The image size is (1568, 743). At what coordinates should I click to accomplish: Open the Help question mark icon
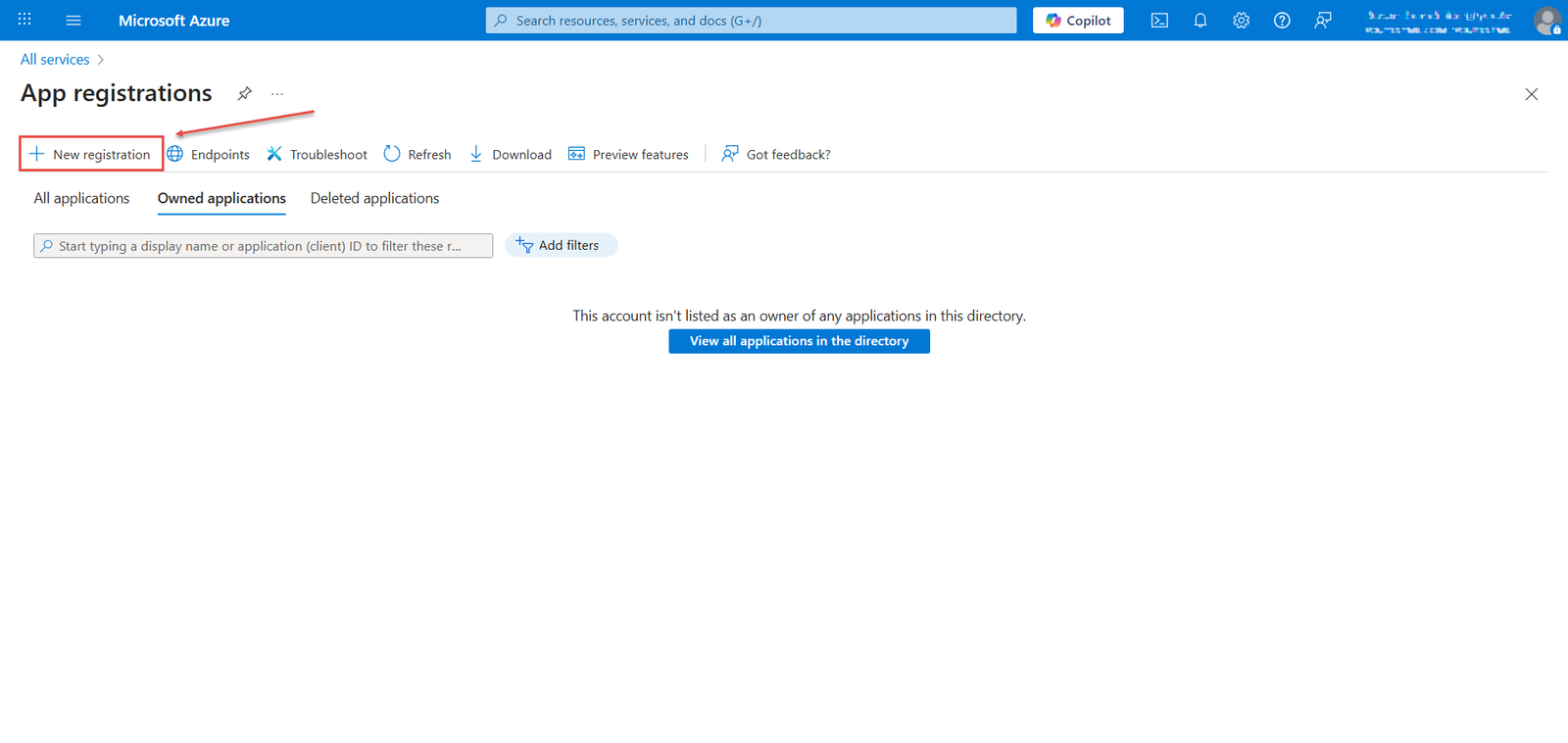pos(1282,21)
